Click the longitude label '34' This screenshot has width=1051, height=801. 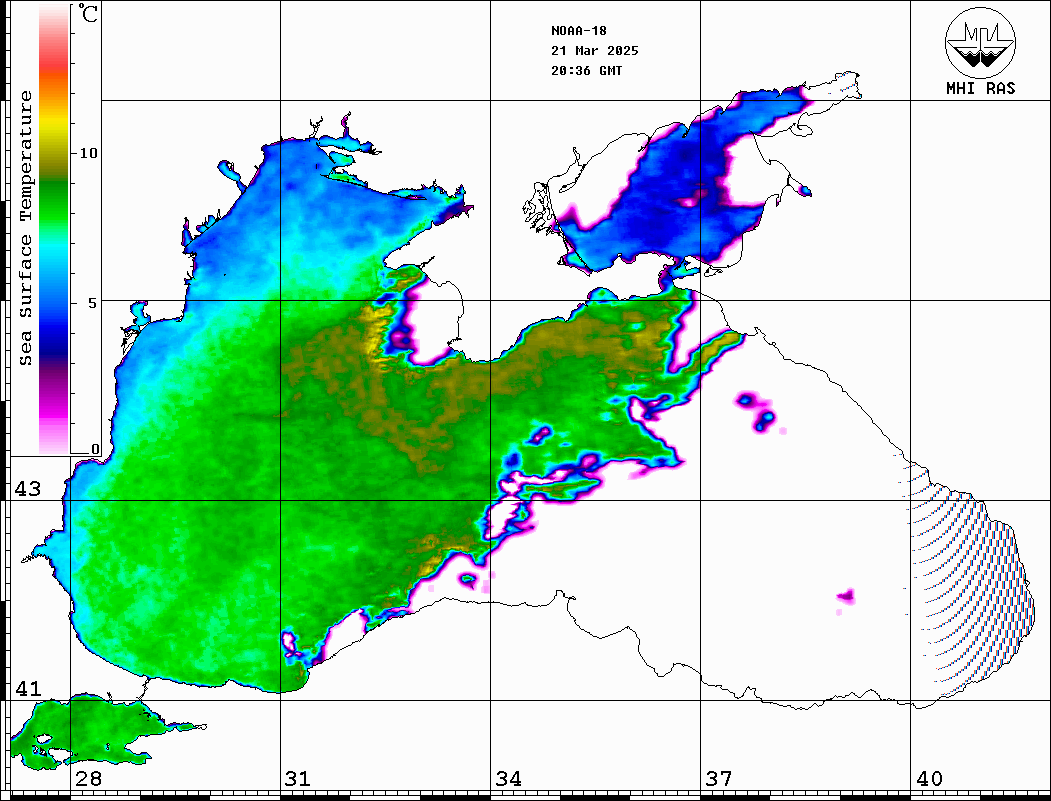[508, 779]
